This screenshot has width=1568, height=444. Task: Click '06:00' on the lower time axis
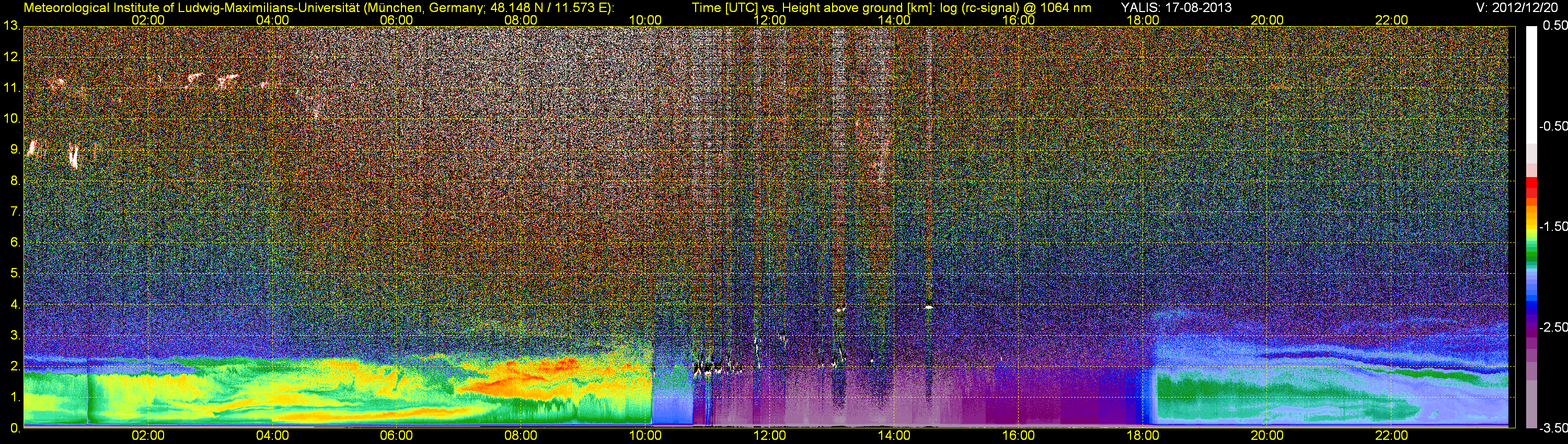396,436
